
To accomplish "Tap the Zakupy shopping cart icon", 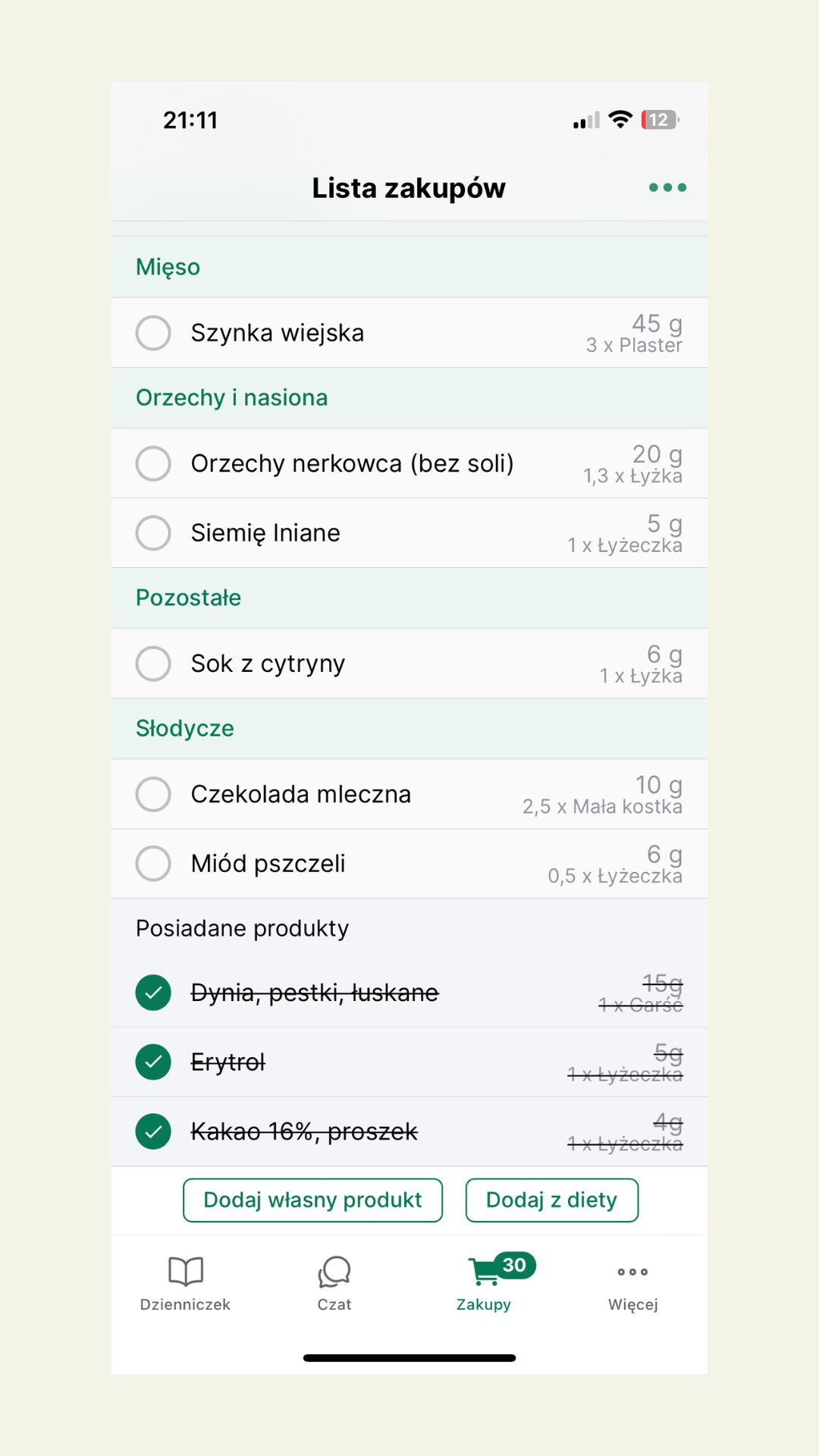I will pyautogui.click(x=483, y=1272).
